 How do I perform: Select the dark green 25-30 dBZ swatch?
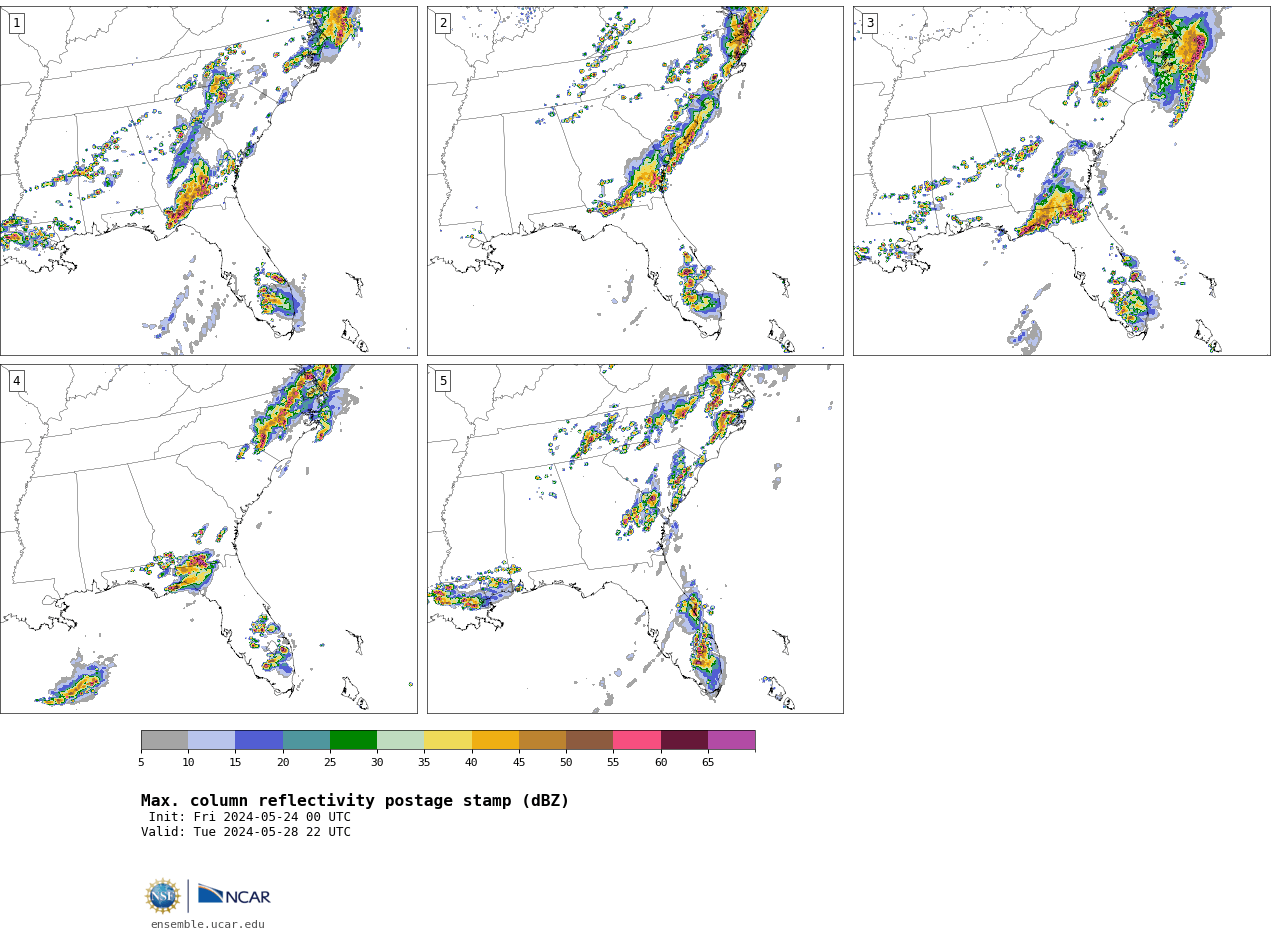[x=353, y=740]
